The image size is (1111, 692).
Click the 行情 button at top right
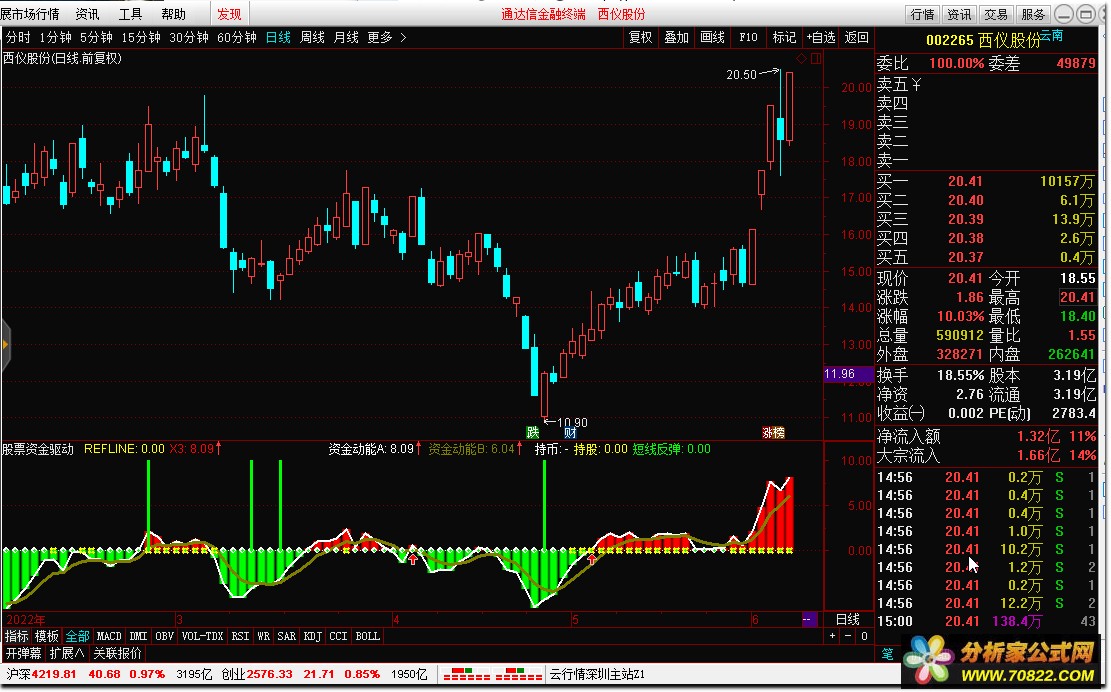click(x=923, y=14)
